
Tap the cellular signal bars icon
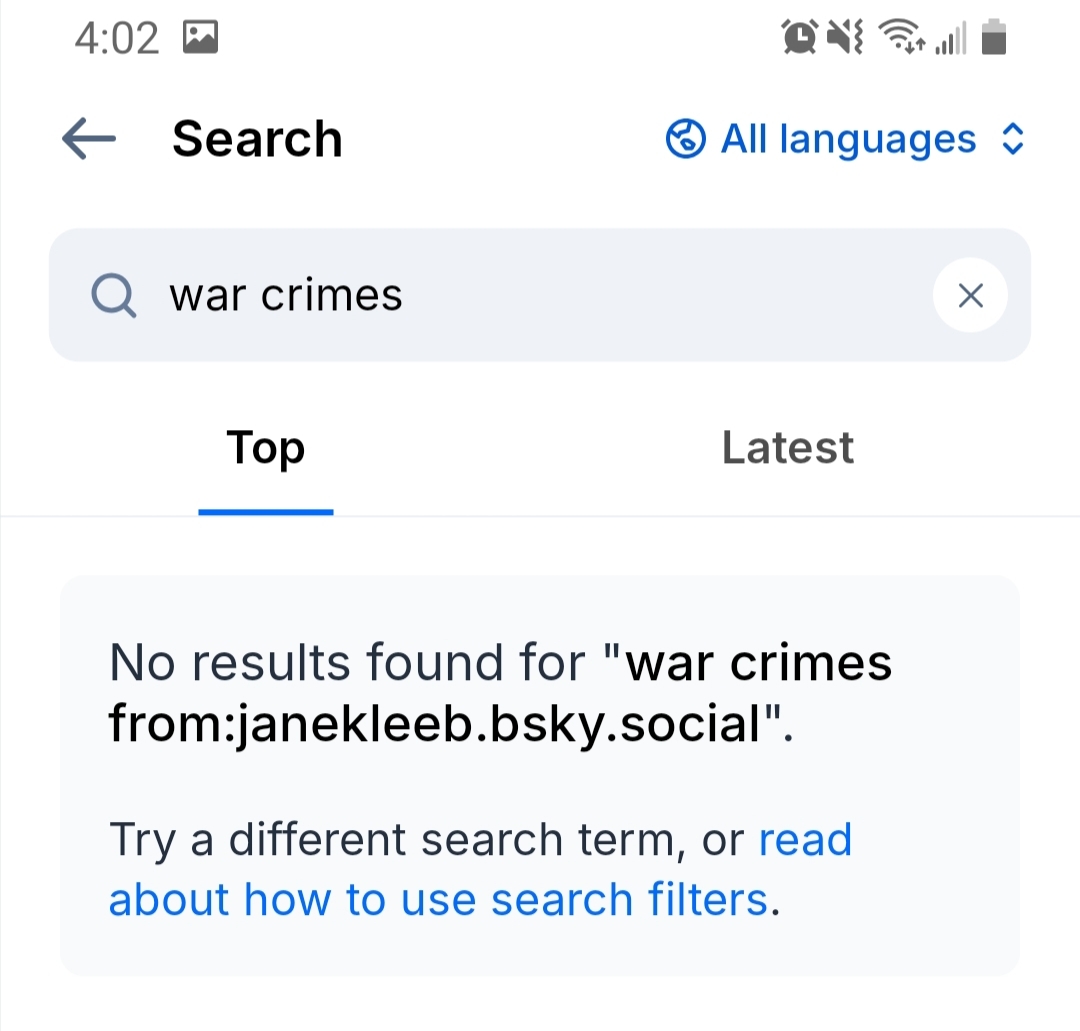click(951, 40)
